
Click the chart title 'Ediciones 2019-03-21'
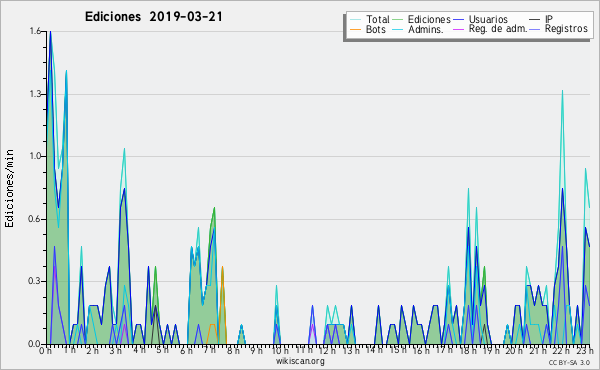pos(153,17)
